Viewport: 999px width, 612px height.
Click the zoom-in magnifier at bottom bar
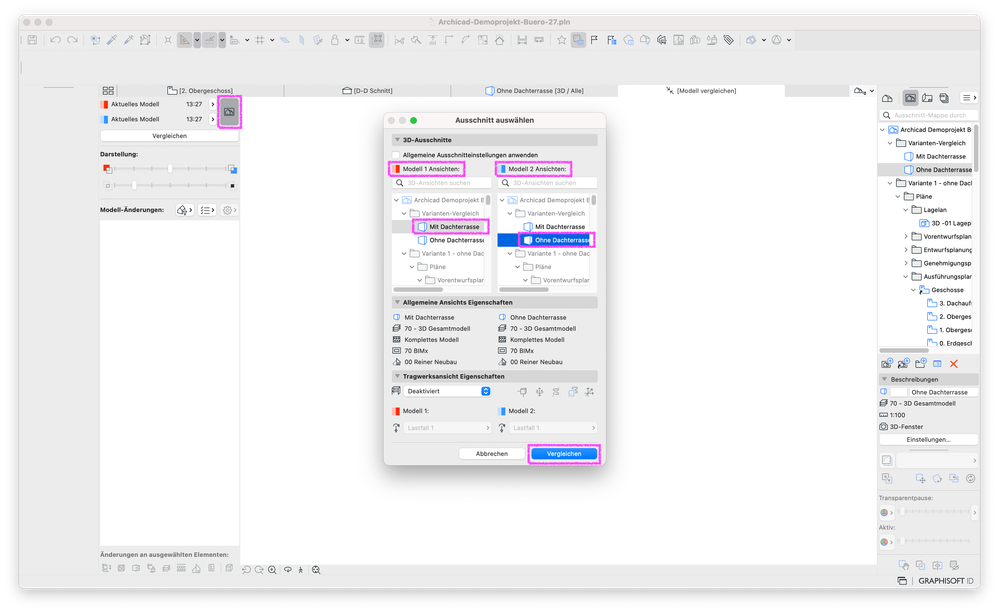tap(272, 570)
